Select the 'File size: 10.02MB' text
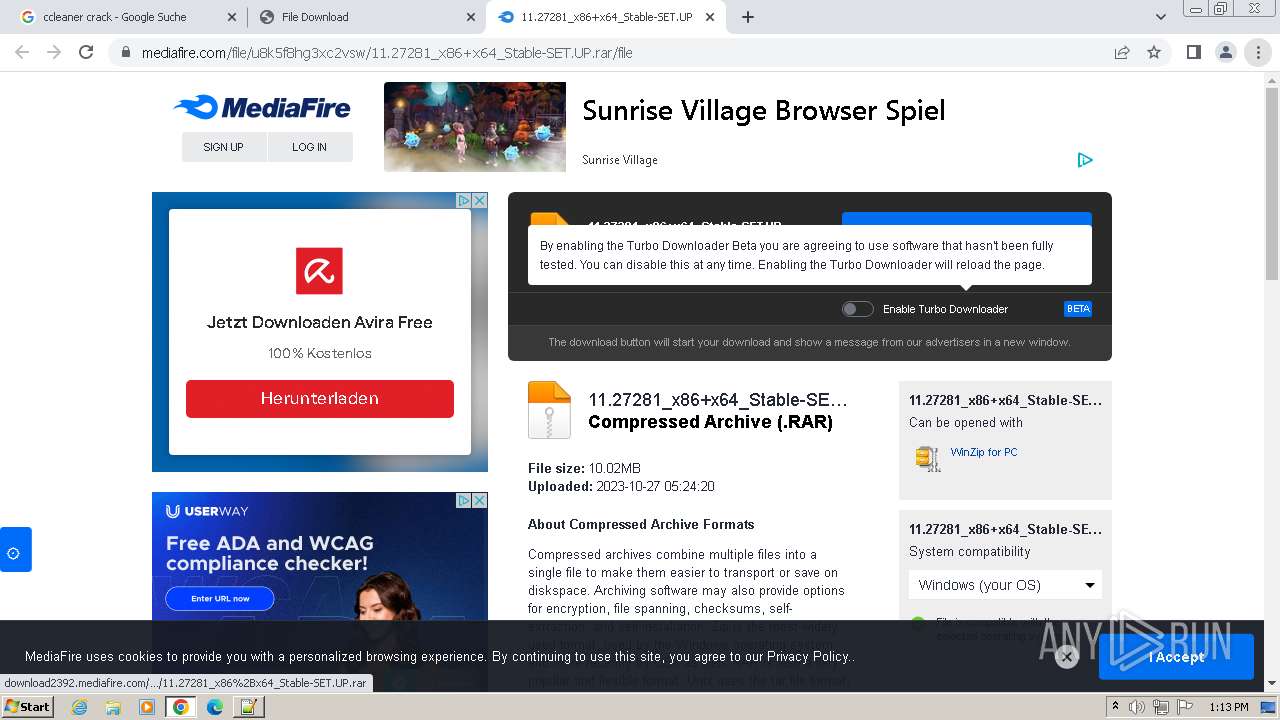Viewport: 1280px width, 720px height. 585,468
